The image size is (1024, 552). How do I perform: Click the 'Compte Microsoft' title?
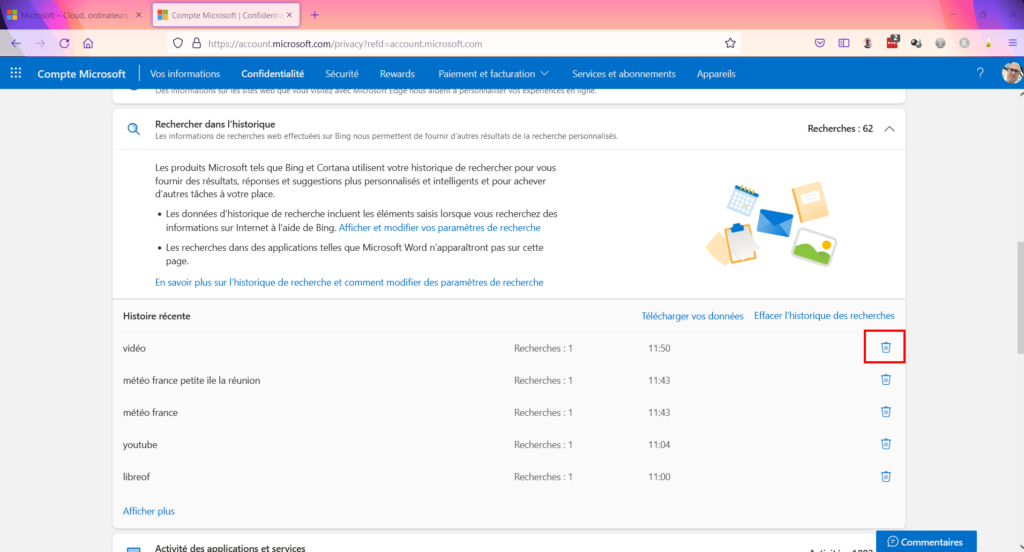pos(81,74)
